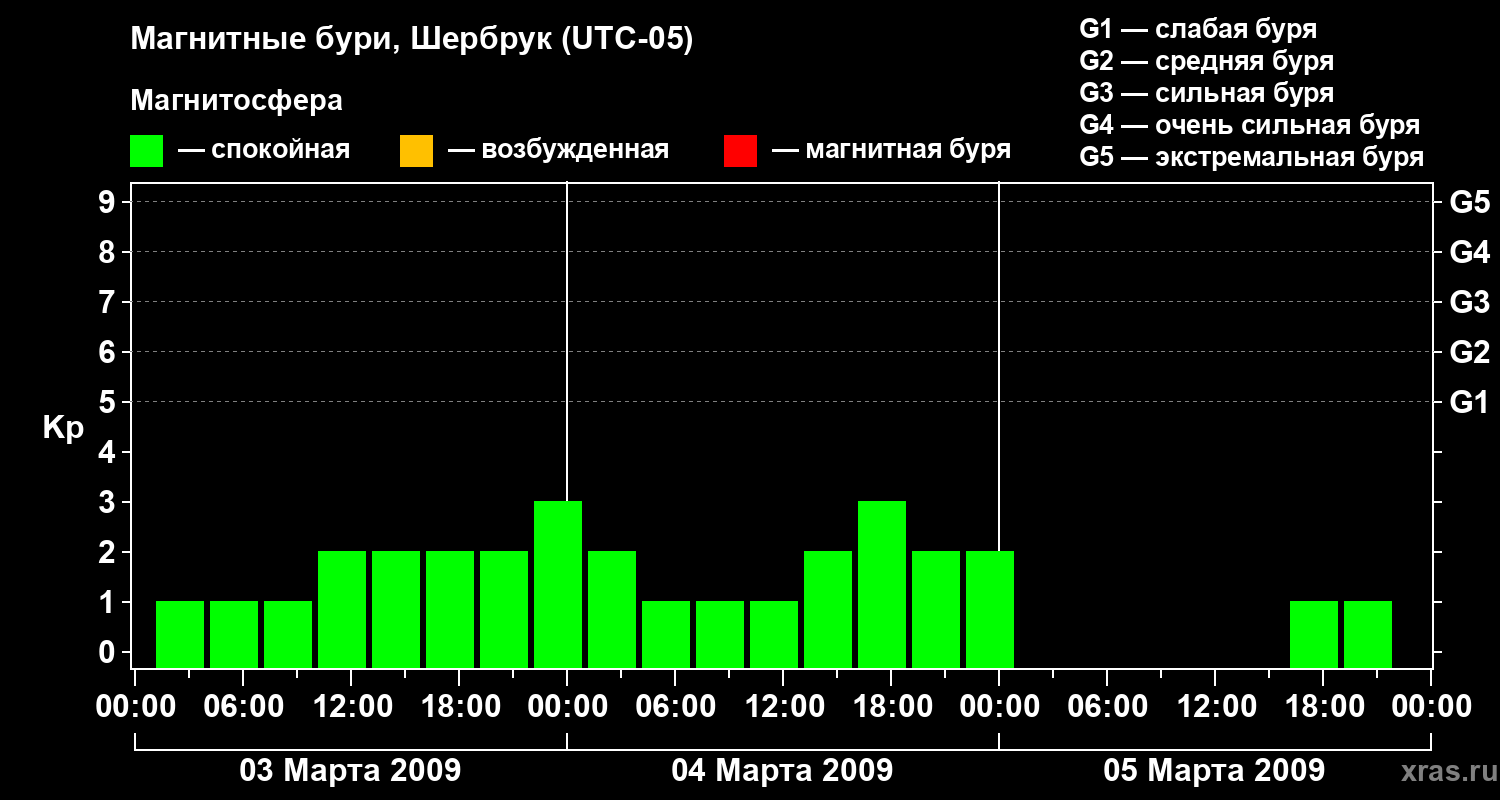This screenshot has height=800, width=1500.
Task: Click the '12:00' tick label under 03 Марта
Action: pos(350,706)
